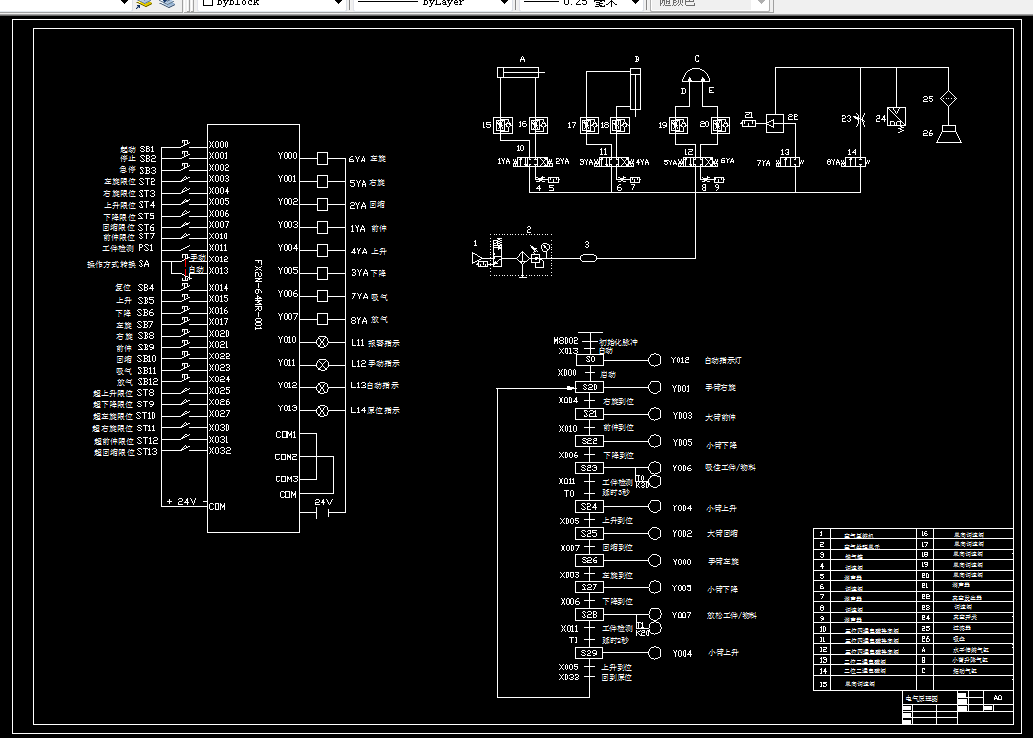Select the air treatment unit 2

coord(521,255)
